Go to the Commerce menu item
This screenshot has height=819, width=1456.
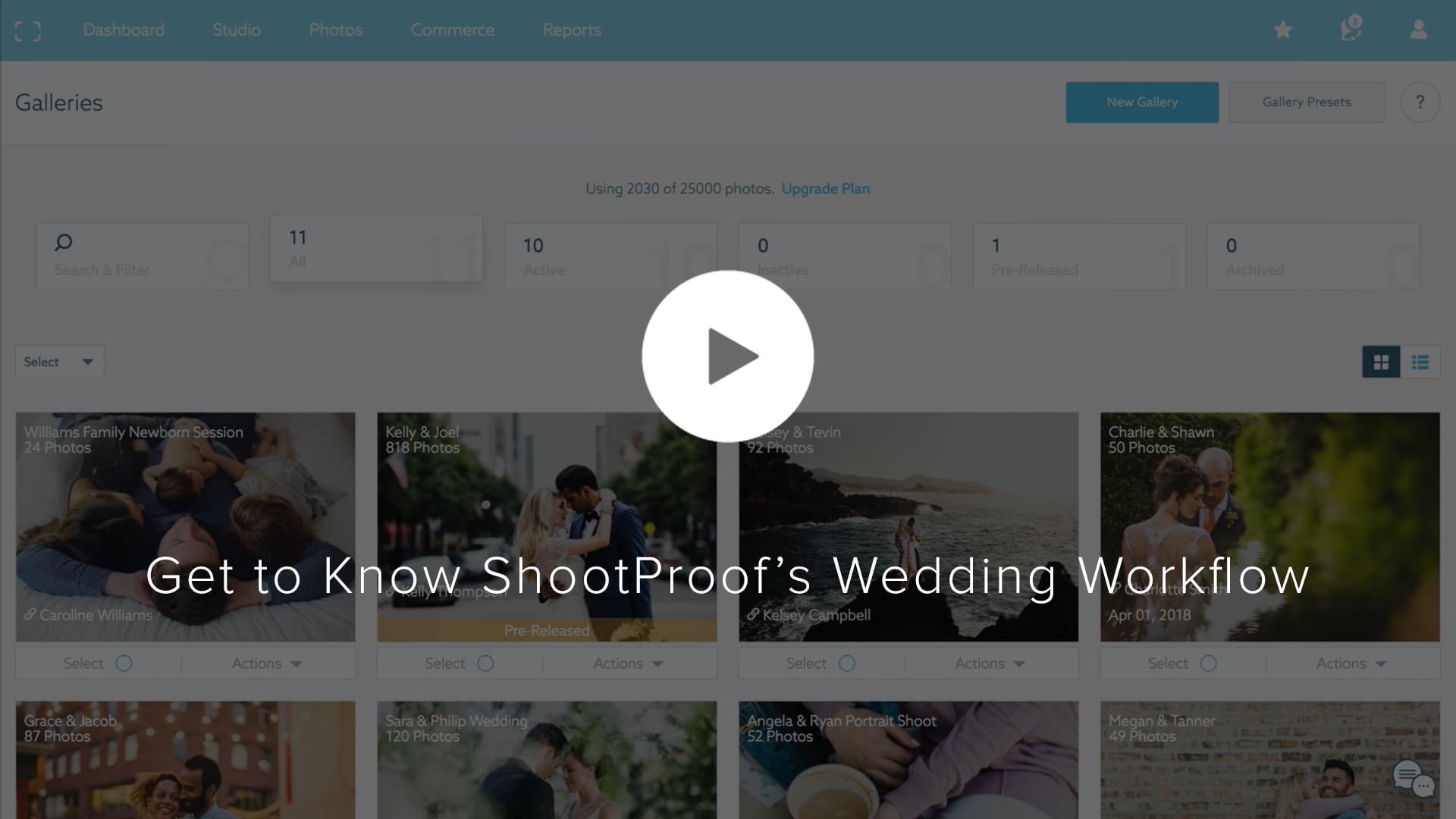[452, 30]
